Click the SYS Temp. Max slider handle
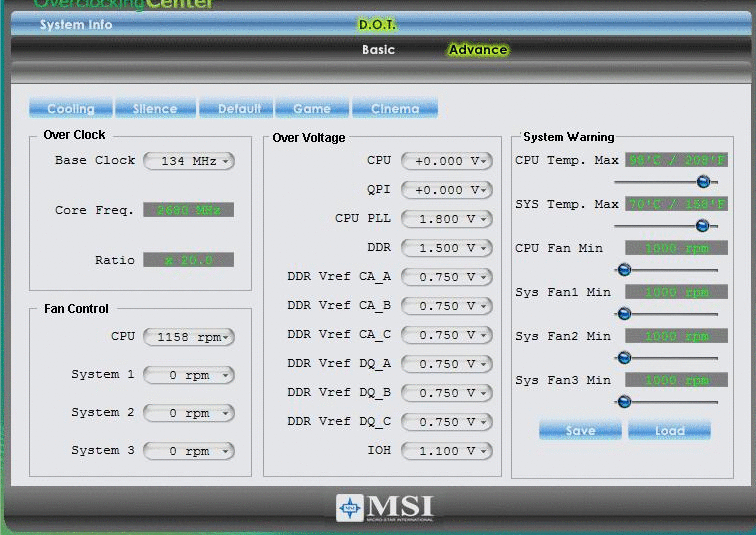The height and width of the screenshot is (535, 756). [702, 225]
